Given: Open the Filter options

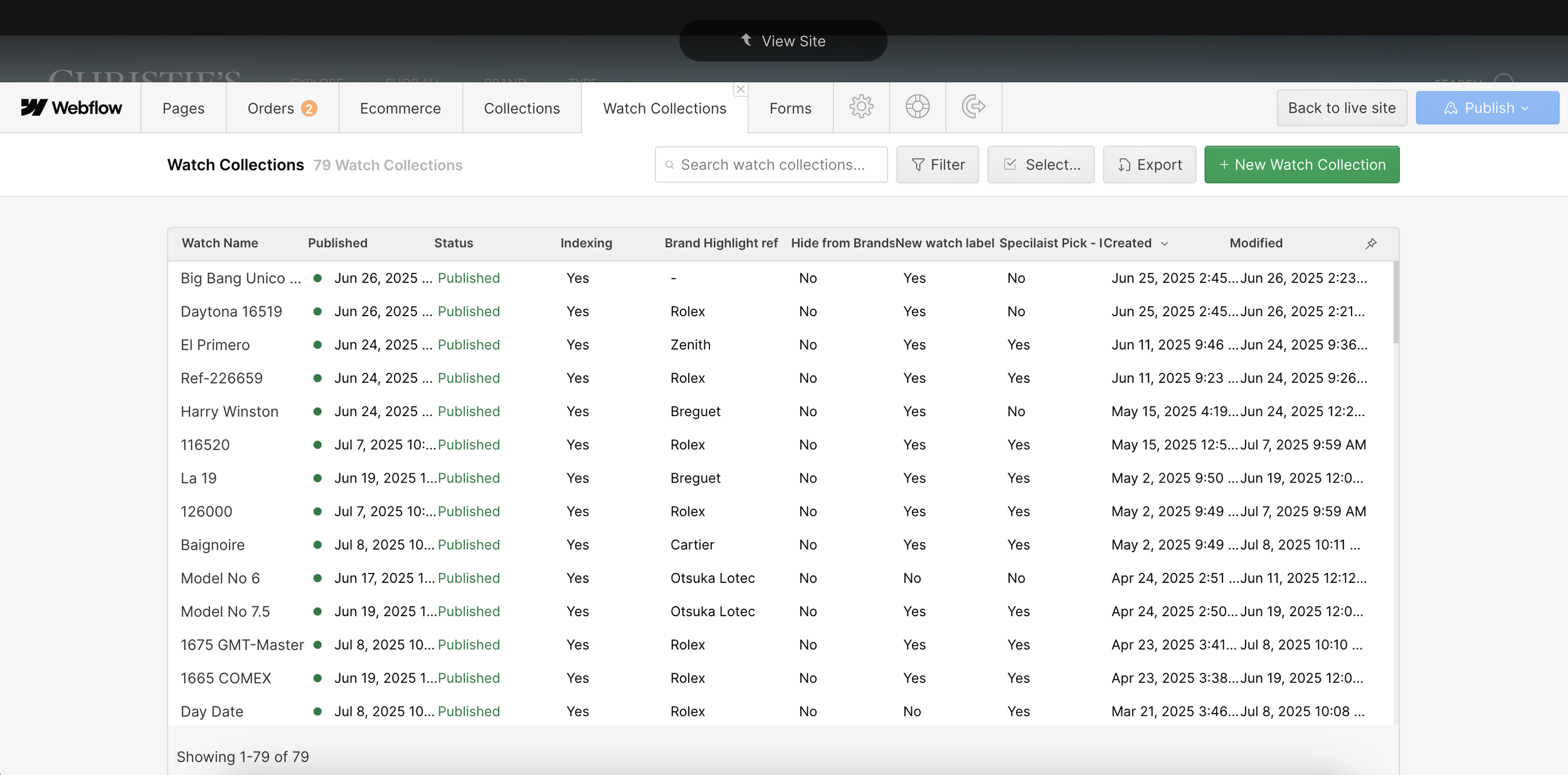Looking at the screenshot, I should (x=937, y=164).
